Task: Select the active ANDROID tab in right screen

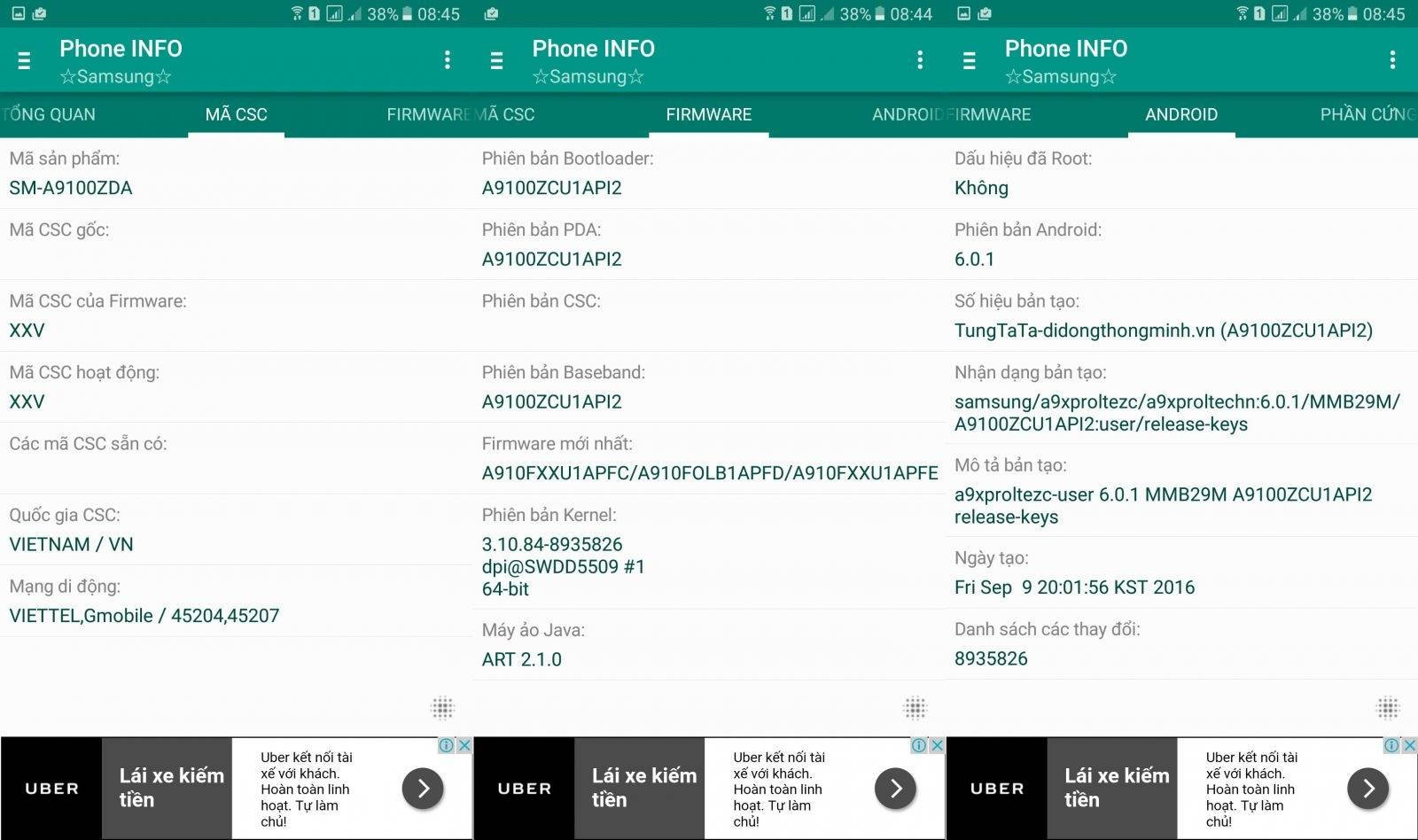Action: click(x=1181, y=114)
